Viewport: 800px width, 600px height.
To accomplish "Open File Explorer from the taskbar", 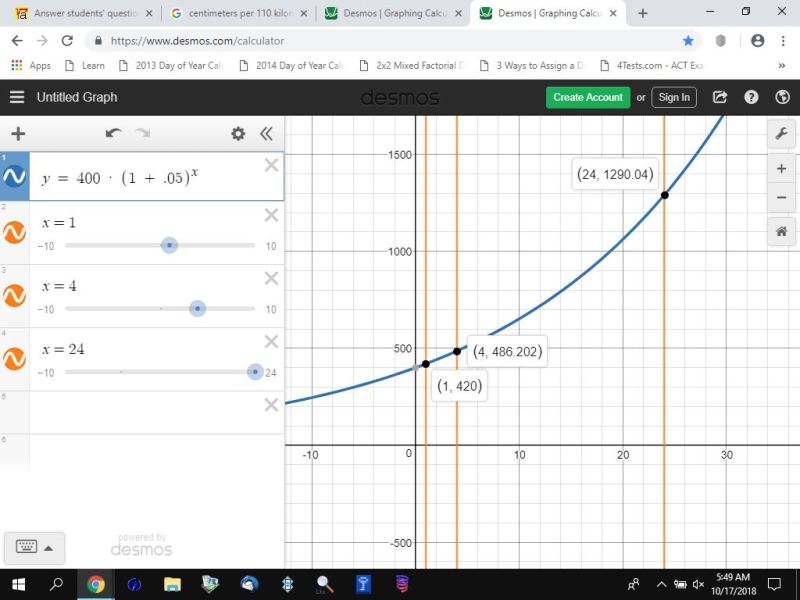I will click(x=172, y=584).
